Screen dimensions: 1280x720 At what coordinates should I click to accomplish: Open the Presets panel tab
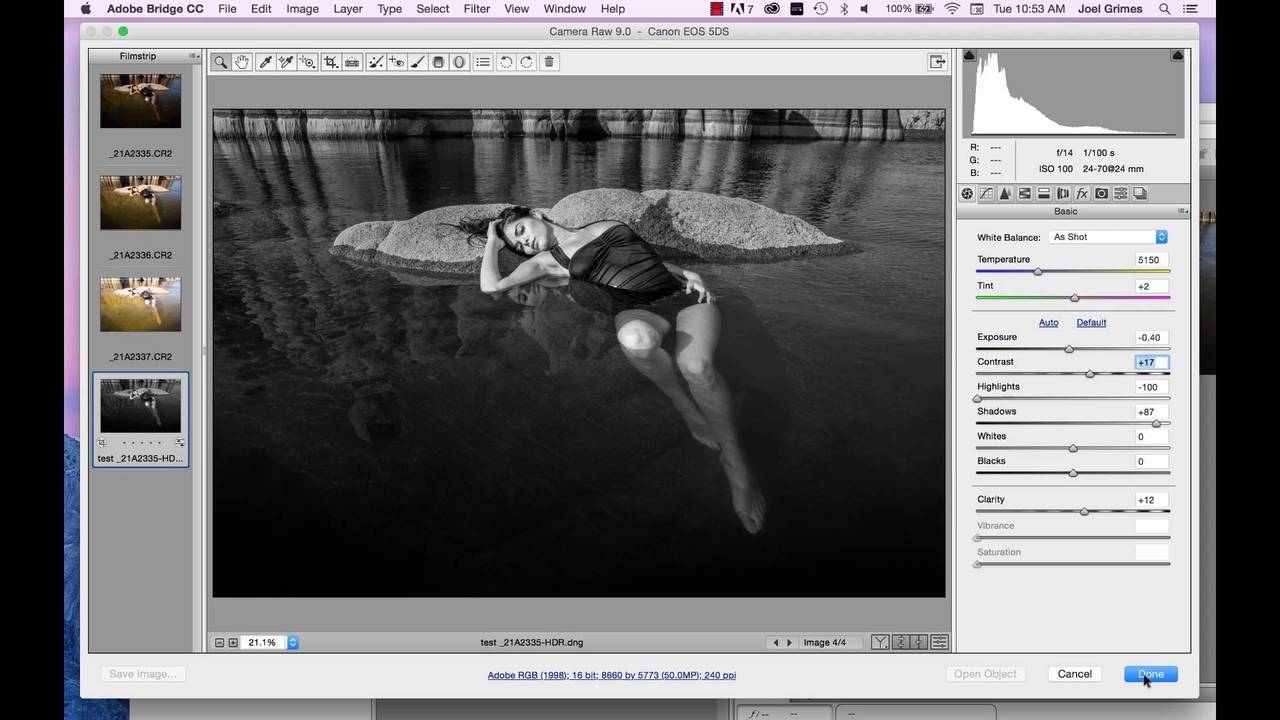(1121, 194)
